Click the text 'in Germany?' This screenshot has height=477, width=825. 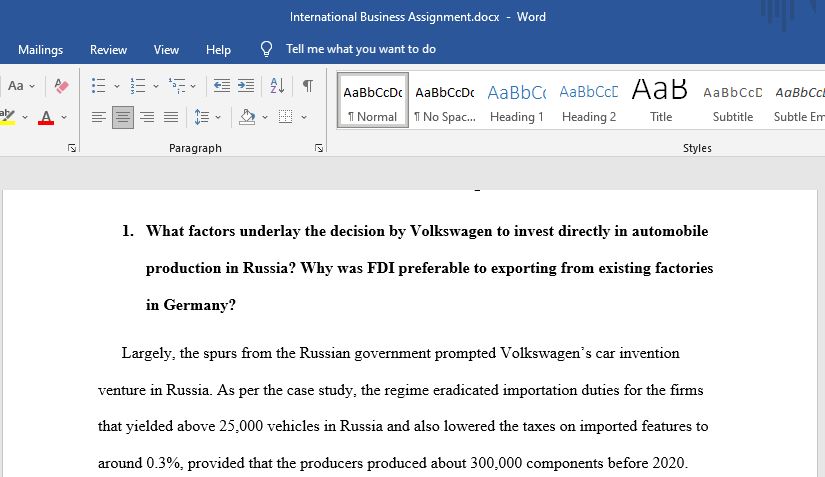point(191,305)
